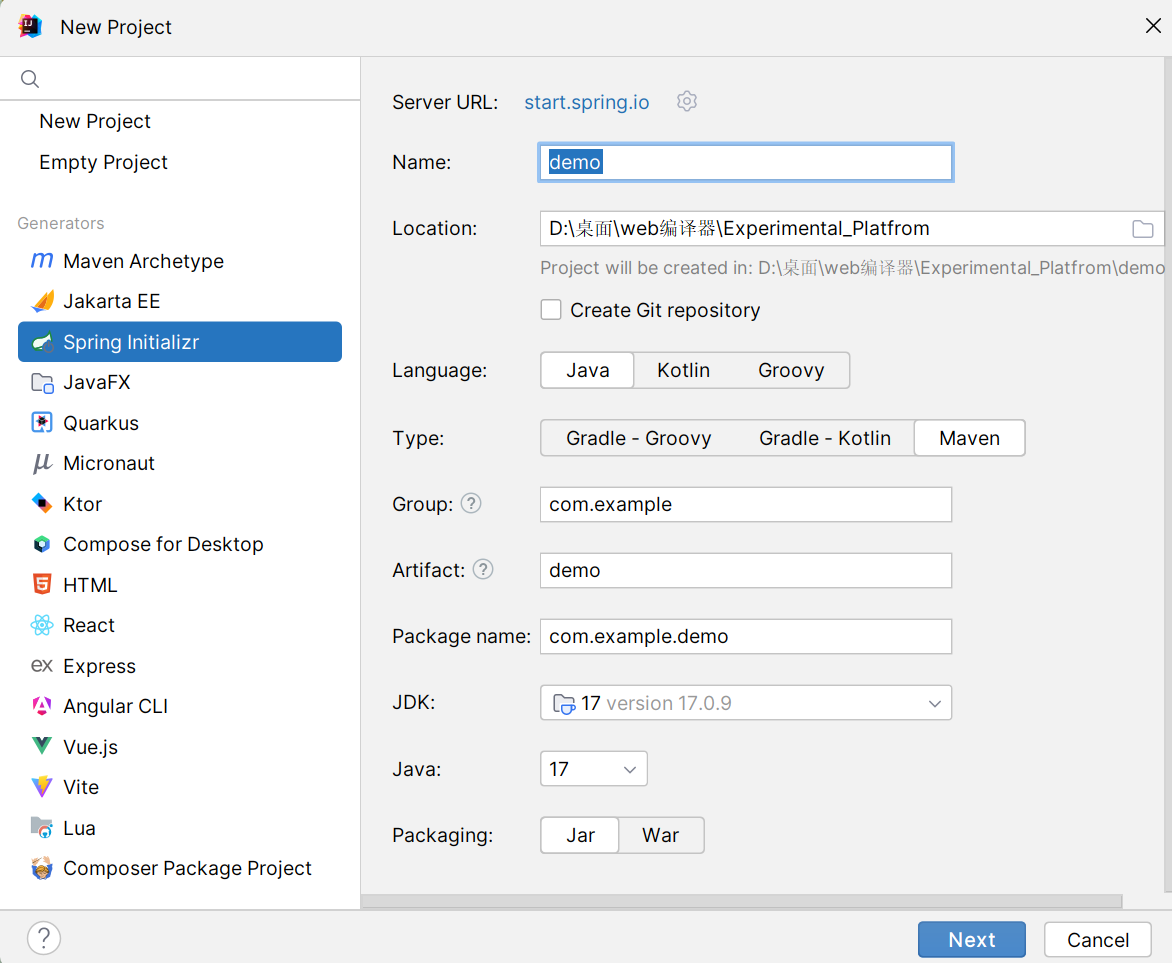Select the Vue.js generator icon
This screenshot has height=963, width=1172.
[x=42, y=747]
